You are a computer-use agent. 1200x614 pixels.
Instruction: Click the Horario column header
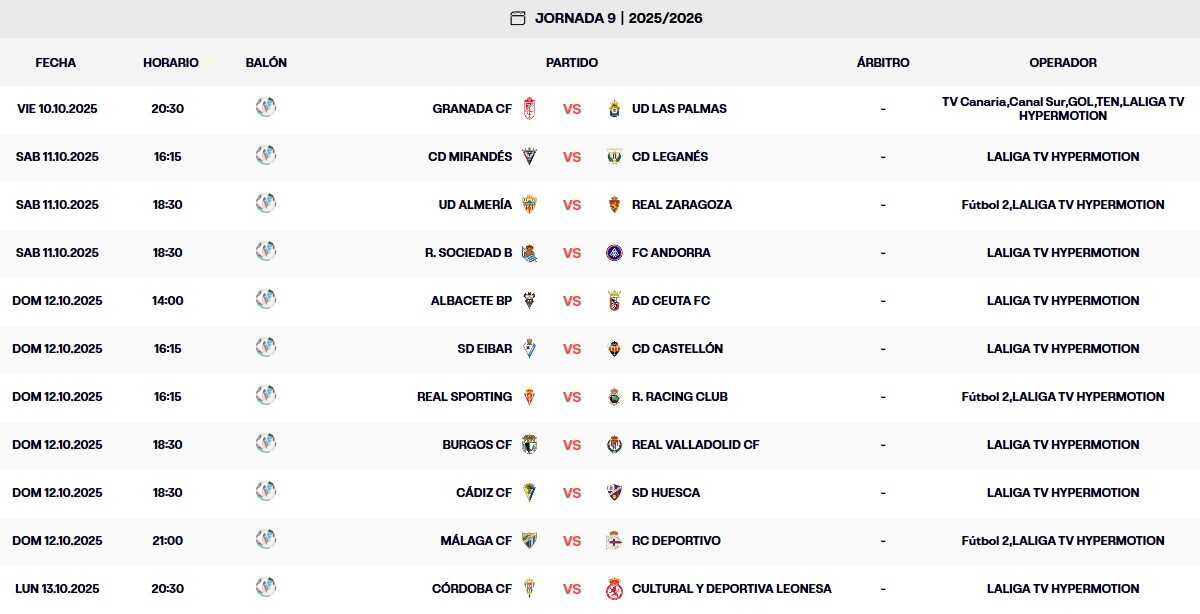pyautogui.click(x=171, y=62)
